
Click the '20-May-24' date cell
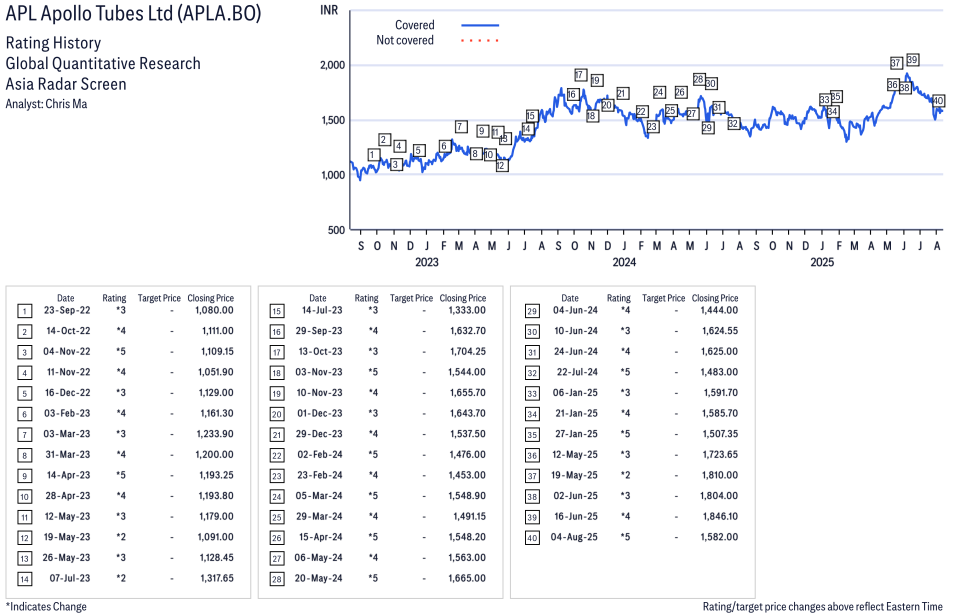(x=318, y=578)
